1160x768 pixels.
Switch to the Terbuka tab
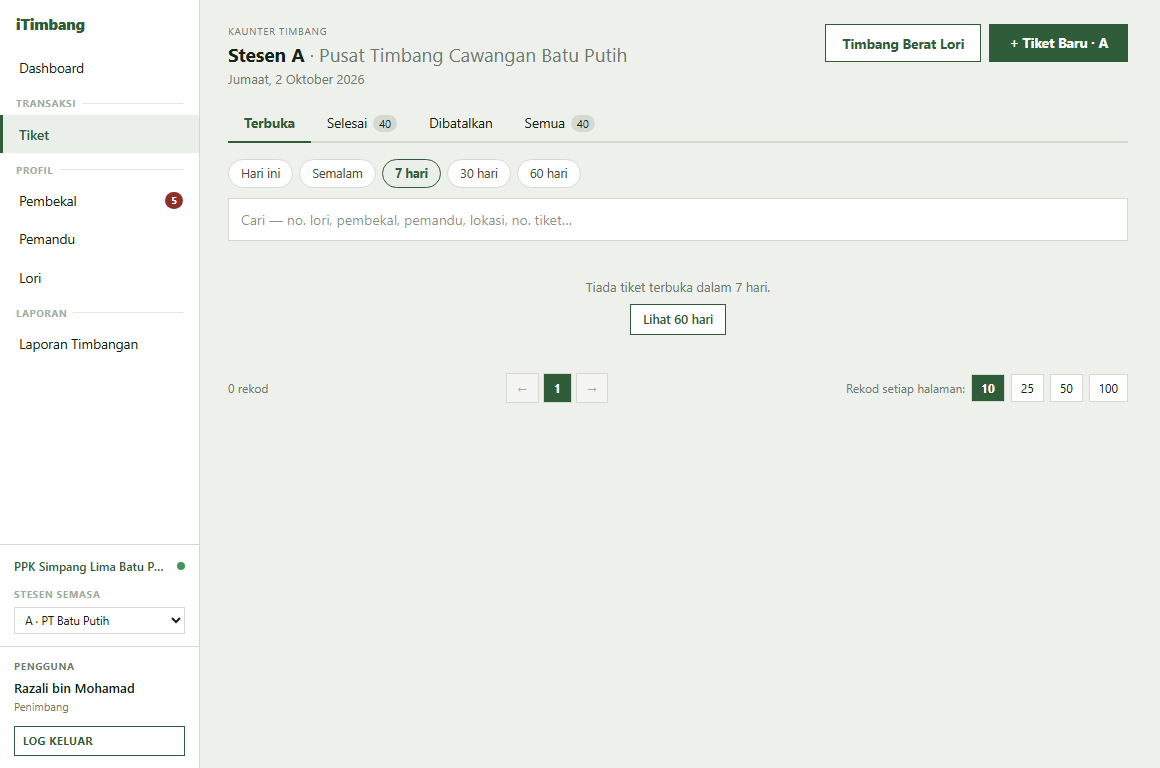coord(269,124)
